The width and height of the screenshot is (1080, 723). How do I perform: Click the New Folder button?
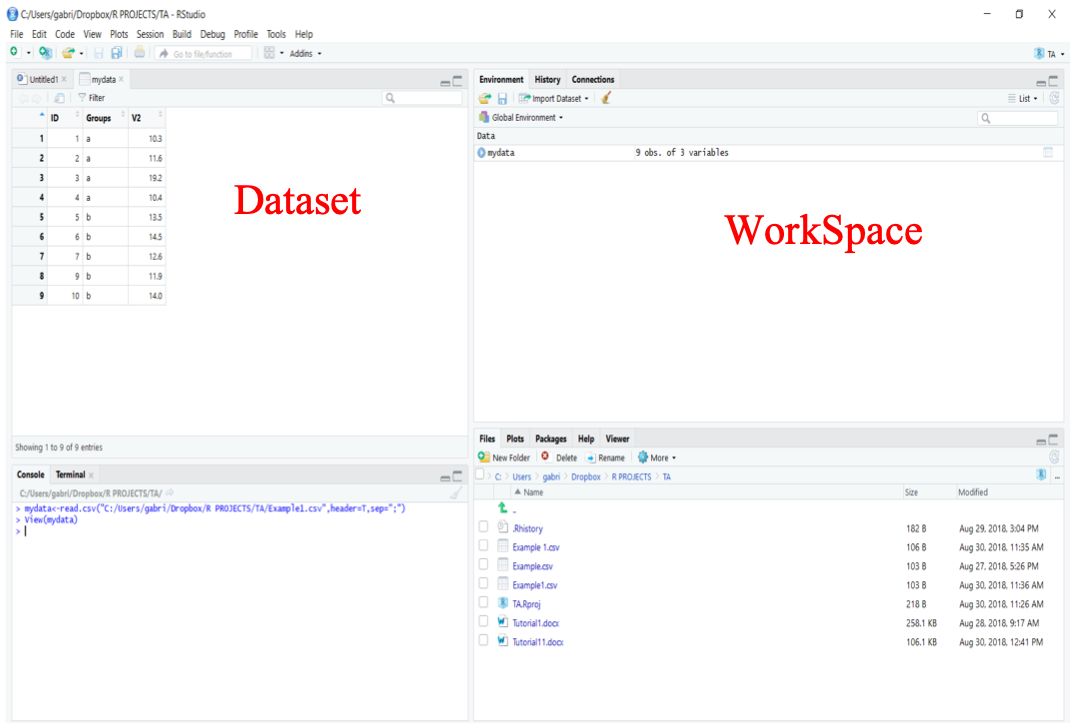coord(505,457)
